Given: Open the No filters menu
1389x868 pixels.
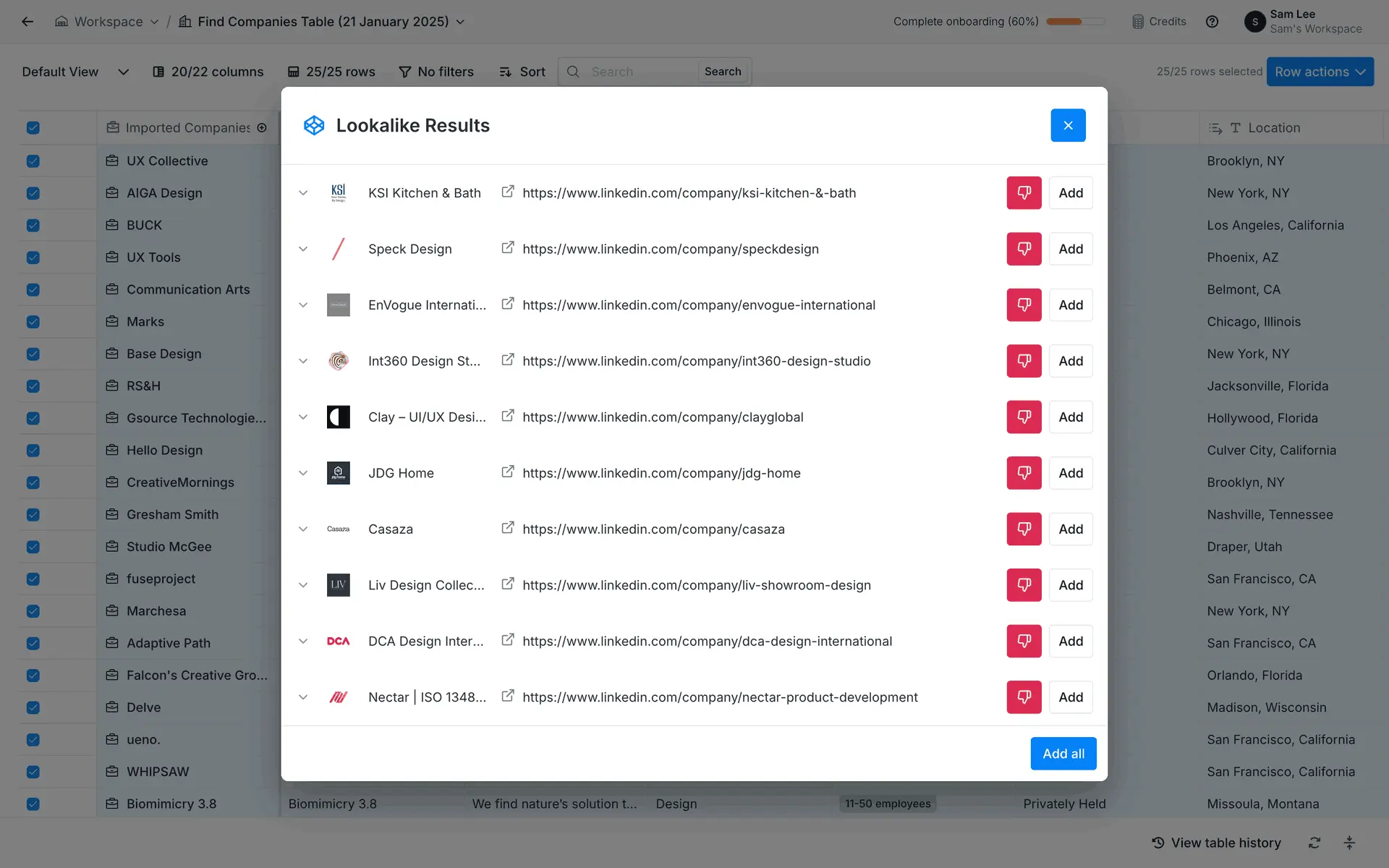Looking at the screenshot, I should pyautogui.click(x=436, y=72).
